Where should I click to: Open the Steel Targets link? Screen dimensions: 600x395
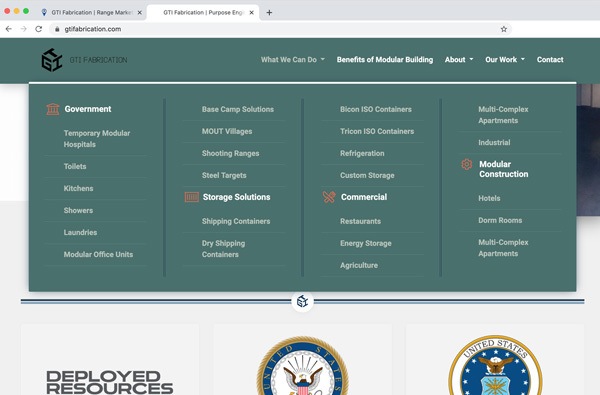[x=224, y=175]
